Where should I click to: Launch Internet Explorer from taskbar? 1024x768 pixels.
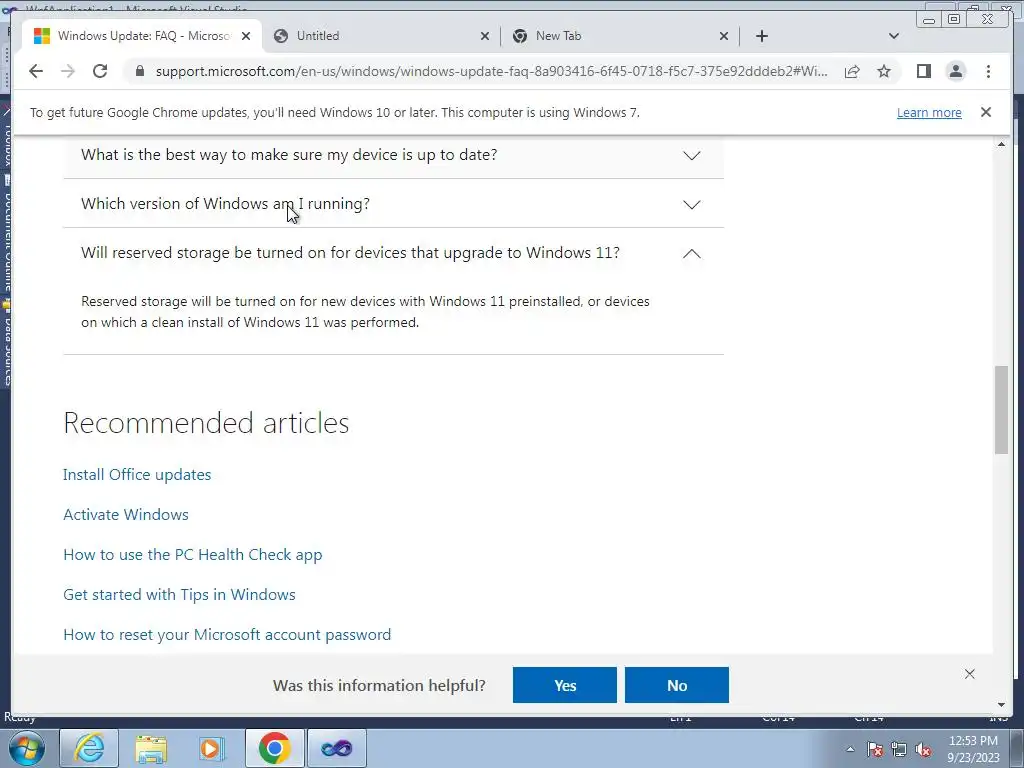pyautogui.click(x=89, y=748)
